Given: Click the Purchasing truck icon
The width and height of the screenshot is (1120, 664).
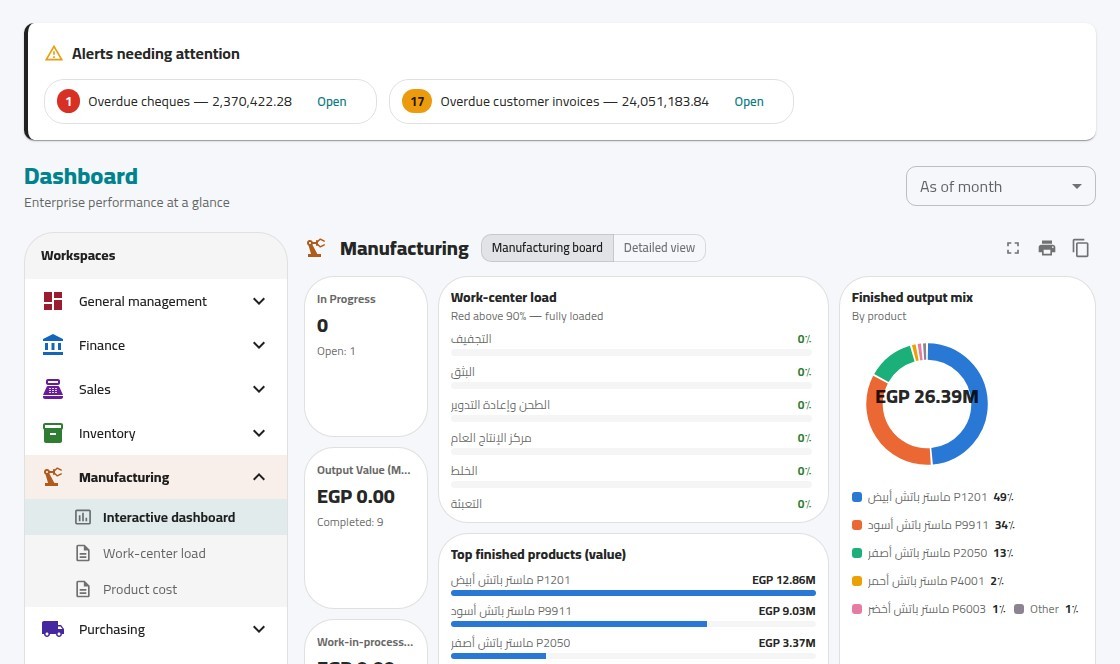Looking at the screenshot, I should [53, 629].
